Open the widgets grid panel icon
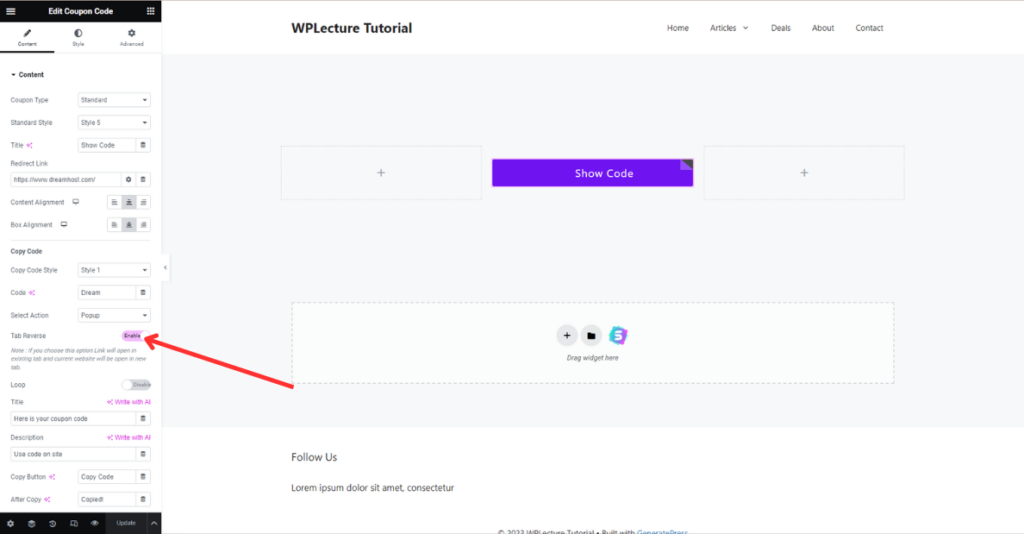 [x=150, y=11]
